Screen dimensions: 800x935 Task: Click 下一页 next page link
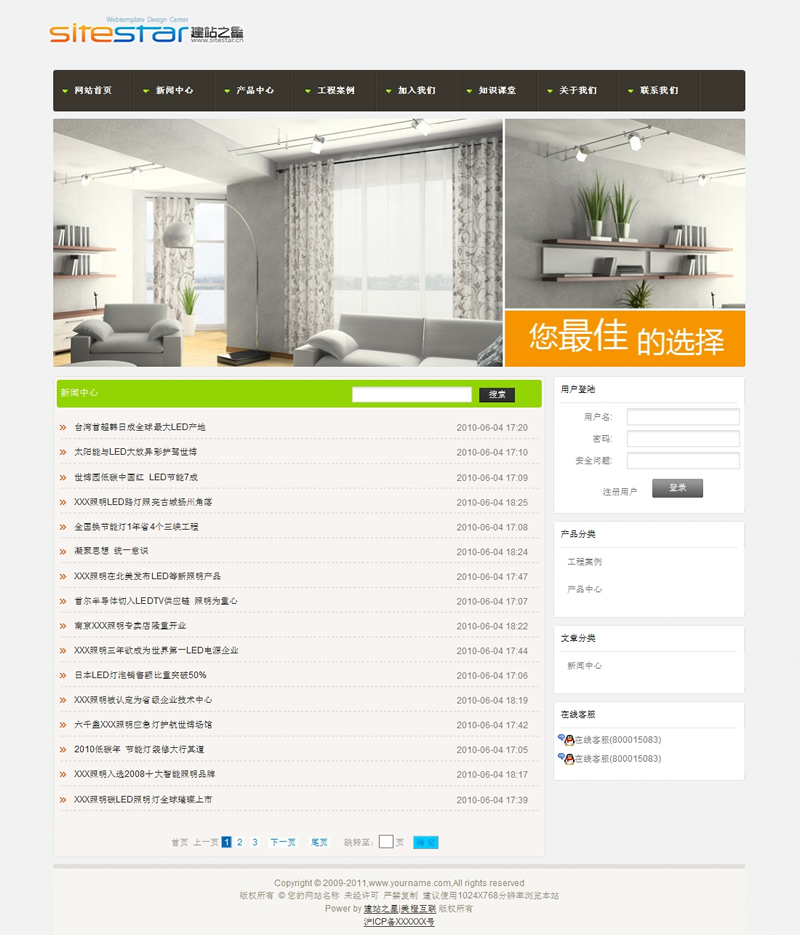pos(283,842)
